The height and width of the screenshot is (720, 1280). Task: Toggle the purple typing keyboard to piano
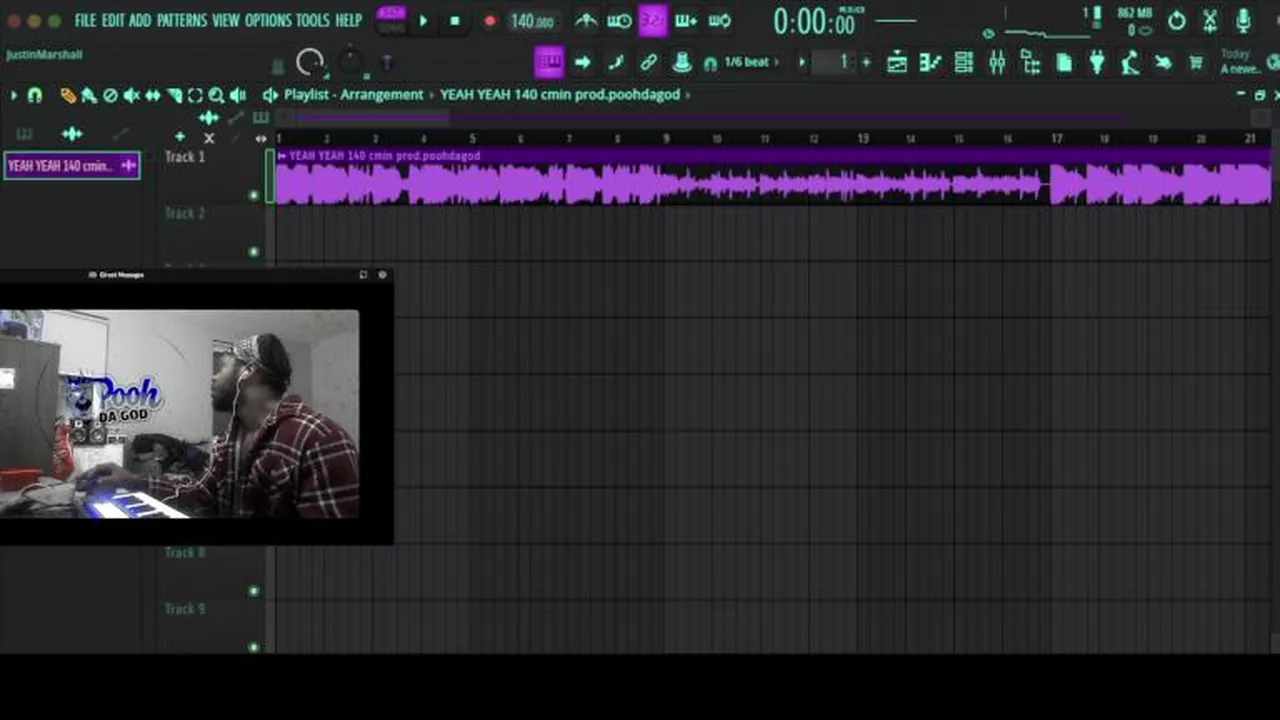(549, 63)
